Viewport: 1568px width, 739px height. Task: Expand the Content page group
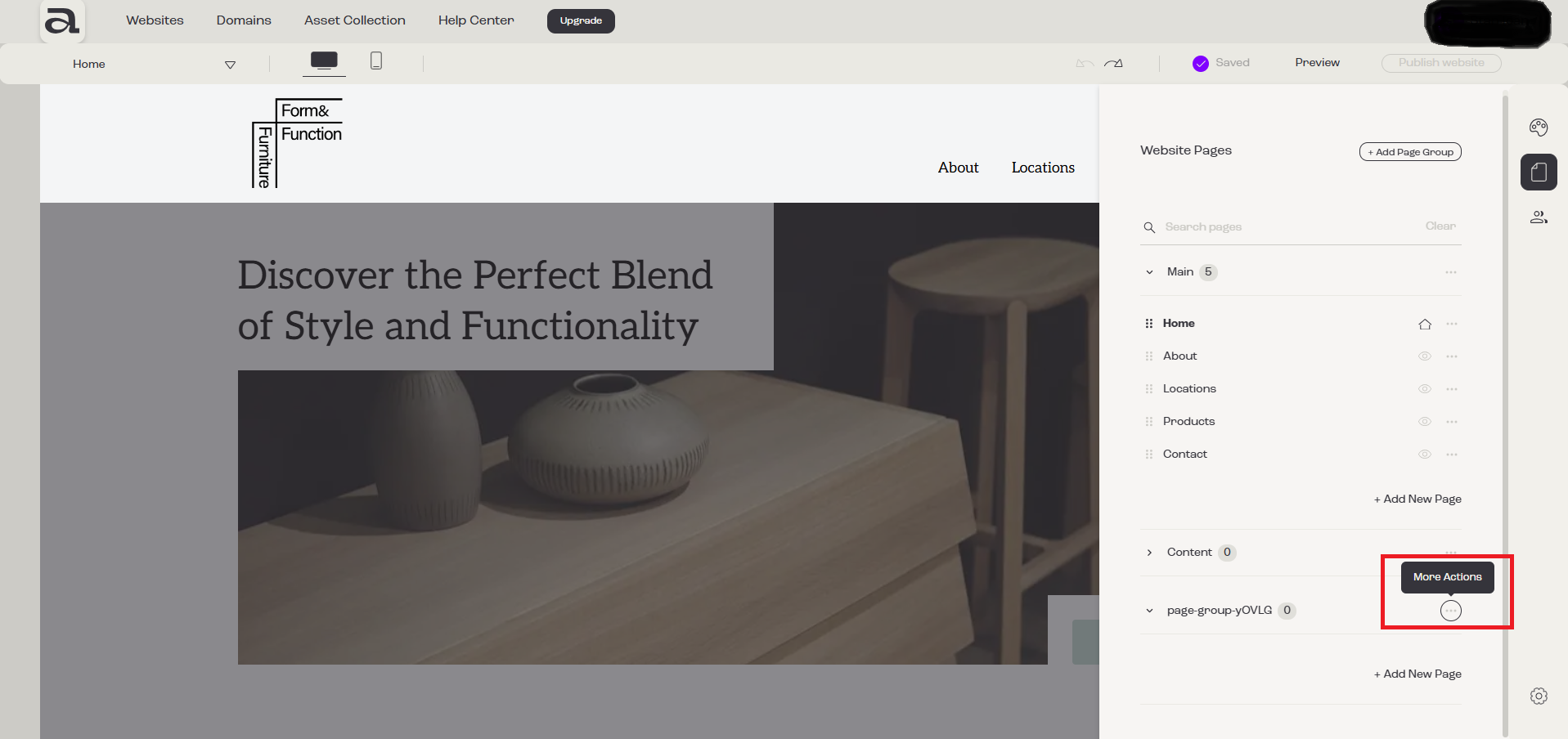click(1149, 553)
